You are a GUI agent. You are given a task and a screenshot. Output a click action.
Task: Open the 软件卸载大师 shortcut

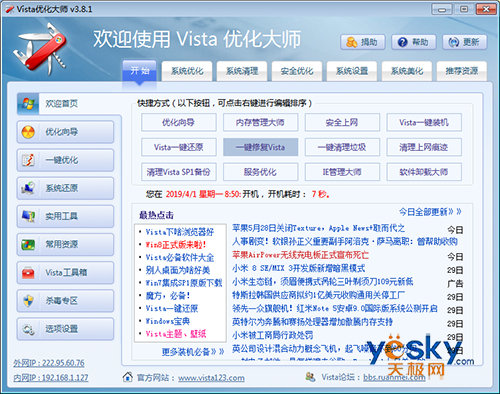click(x=424, y=172)
